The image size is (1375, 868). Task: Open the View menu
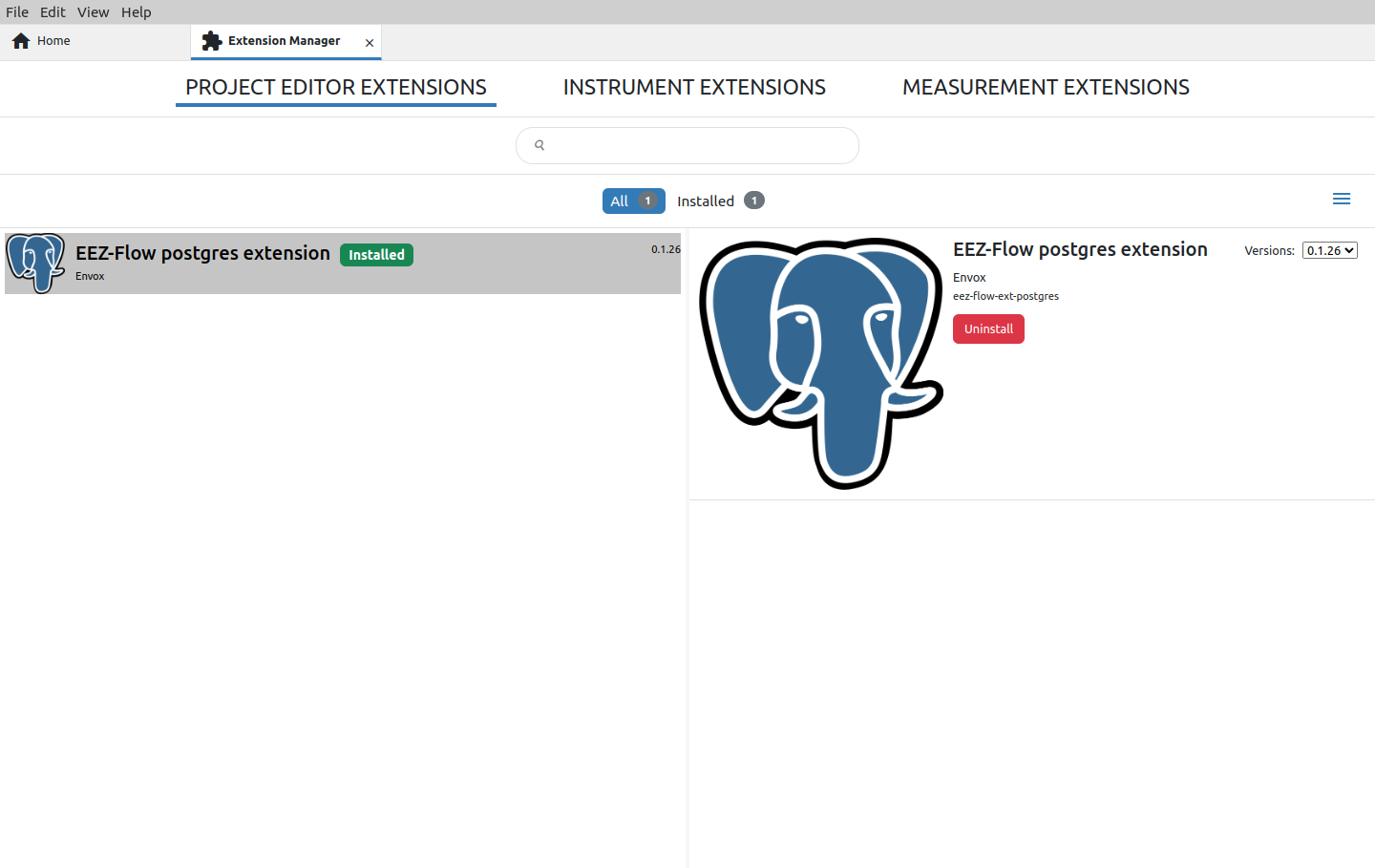coord(93,12)
